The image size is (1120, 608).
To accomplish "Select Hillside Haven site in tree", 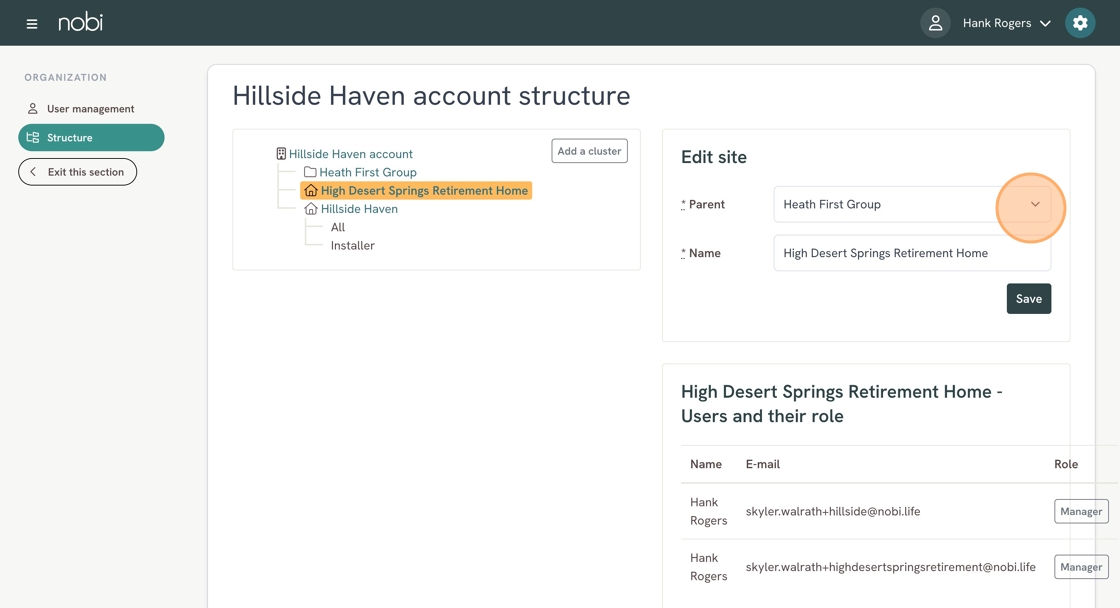I will (359, 209).
